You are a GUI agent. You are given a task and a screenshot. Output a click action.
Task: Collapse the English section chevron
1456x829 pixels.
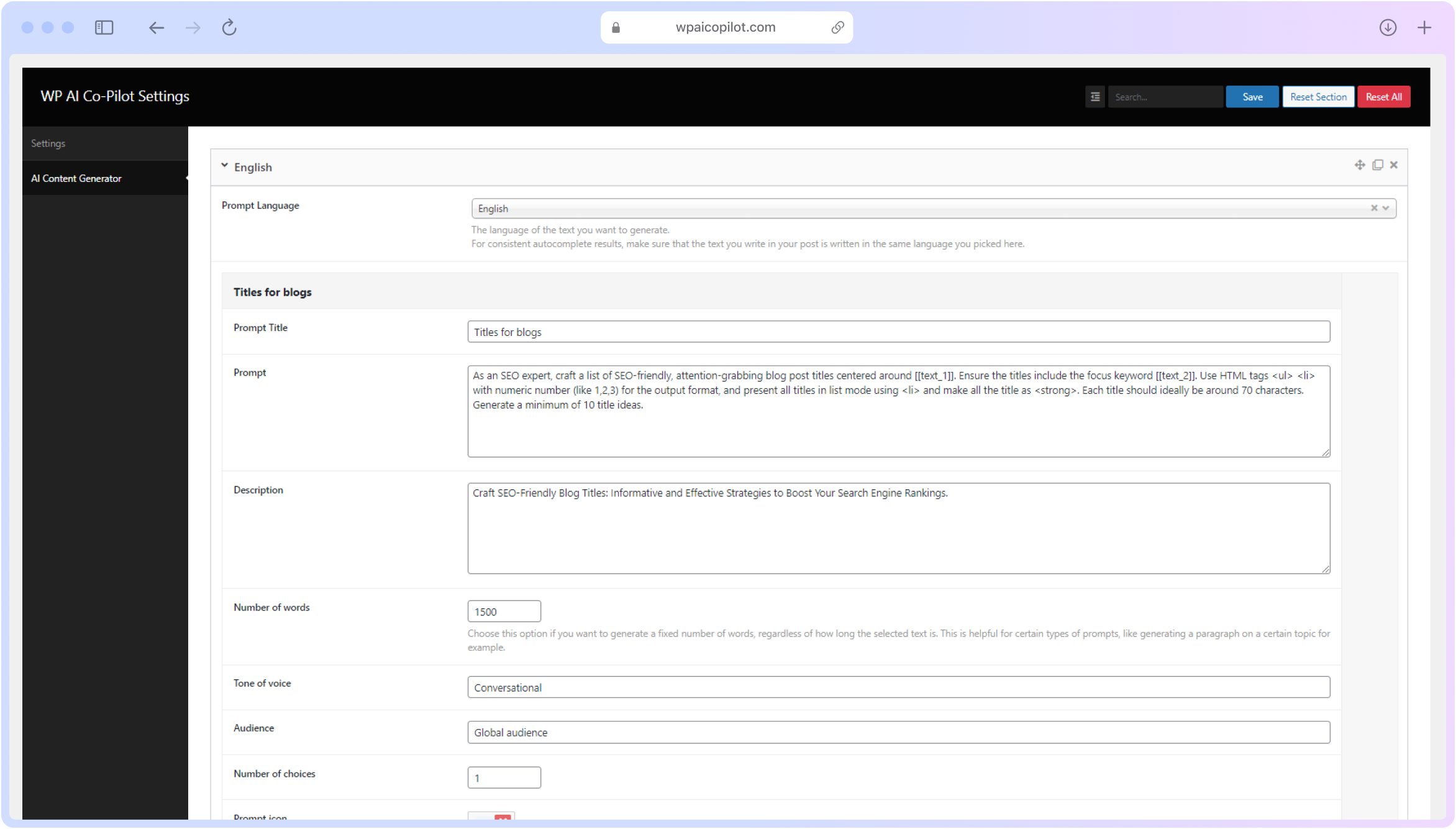click(225, 165)
